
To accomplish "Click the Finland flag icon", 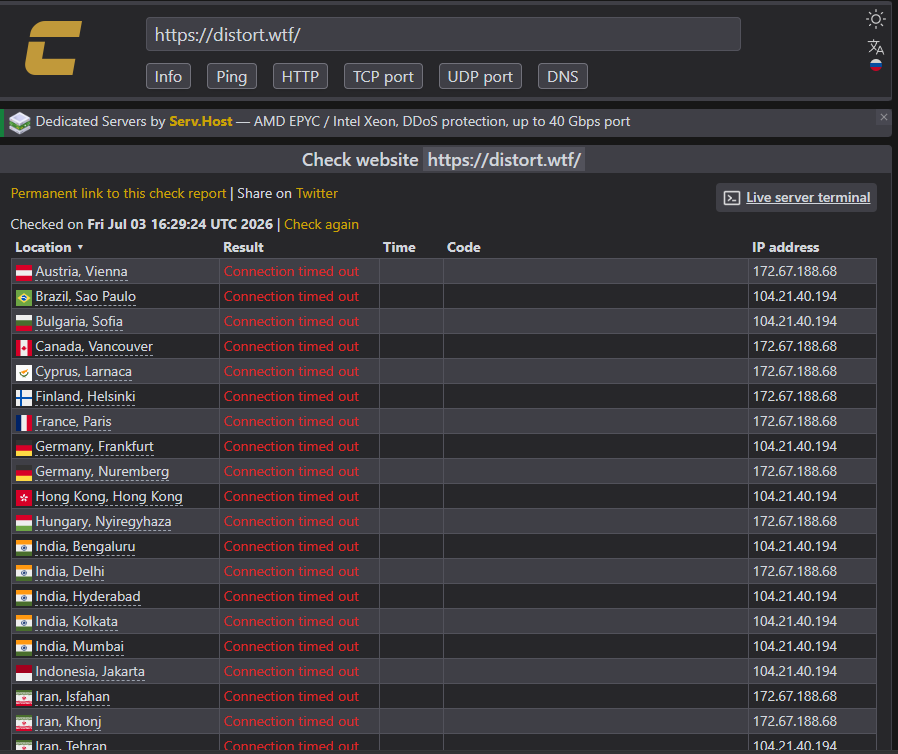I will click(23, 397).
